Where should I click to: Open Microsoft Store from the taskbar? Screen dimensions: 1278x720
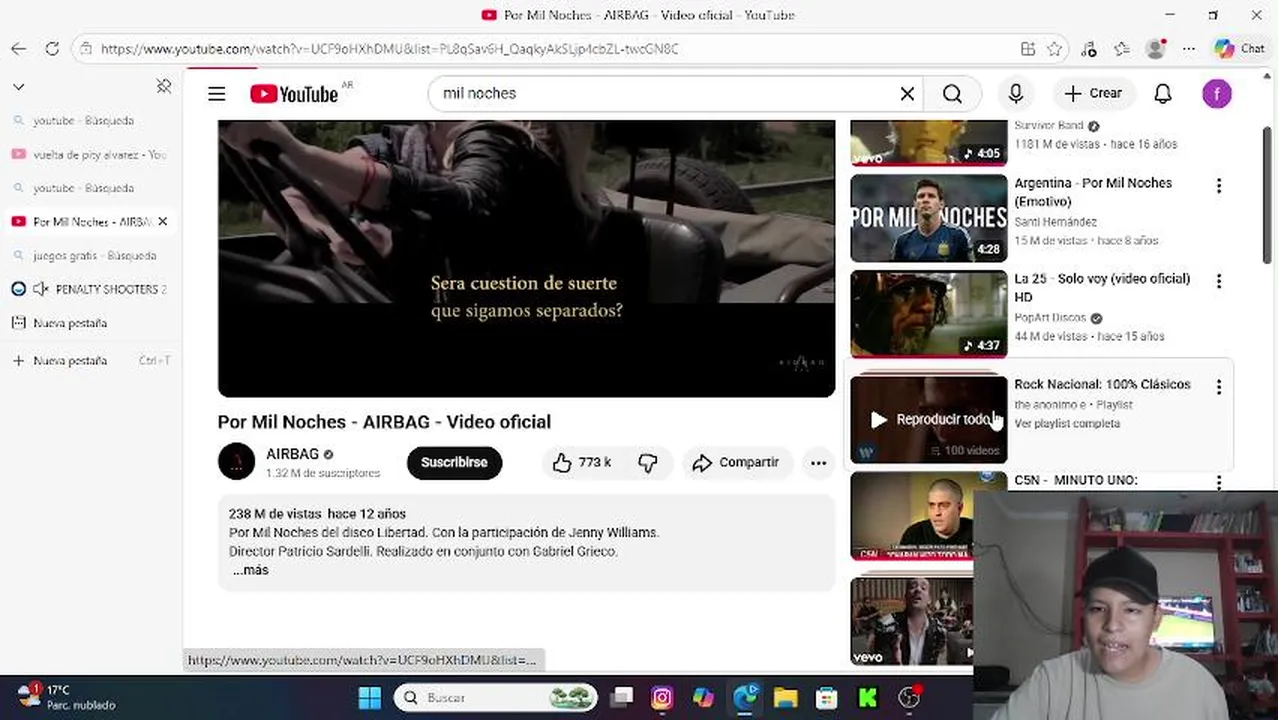[826, 697]
